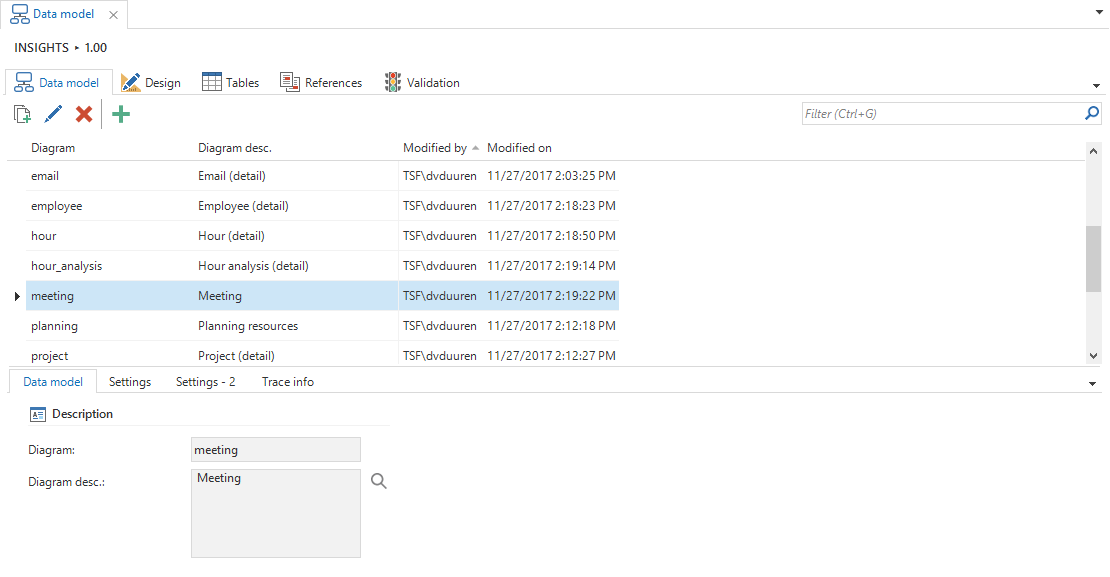Viewport: 1110px width, 577px height.
Task: Open the Trace info tab
Action: [287, 382]
